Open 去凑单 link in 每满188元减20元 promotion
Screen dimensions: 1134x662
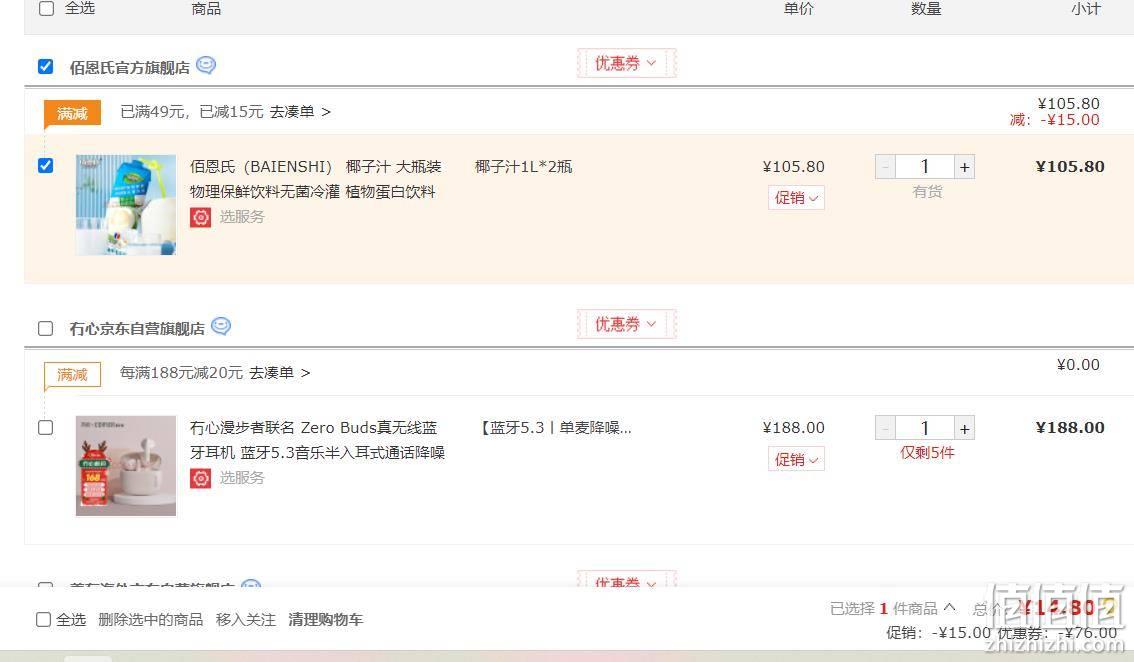pyautogui.click(x=280, y=373)
